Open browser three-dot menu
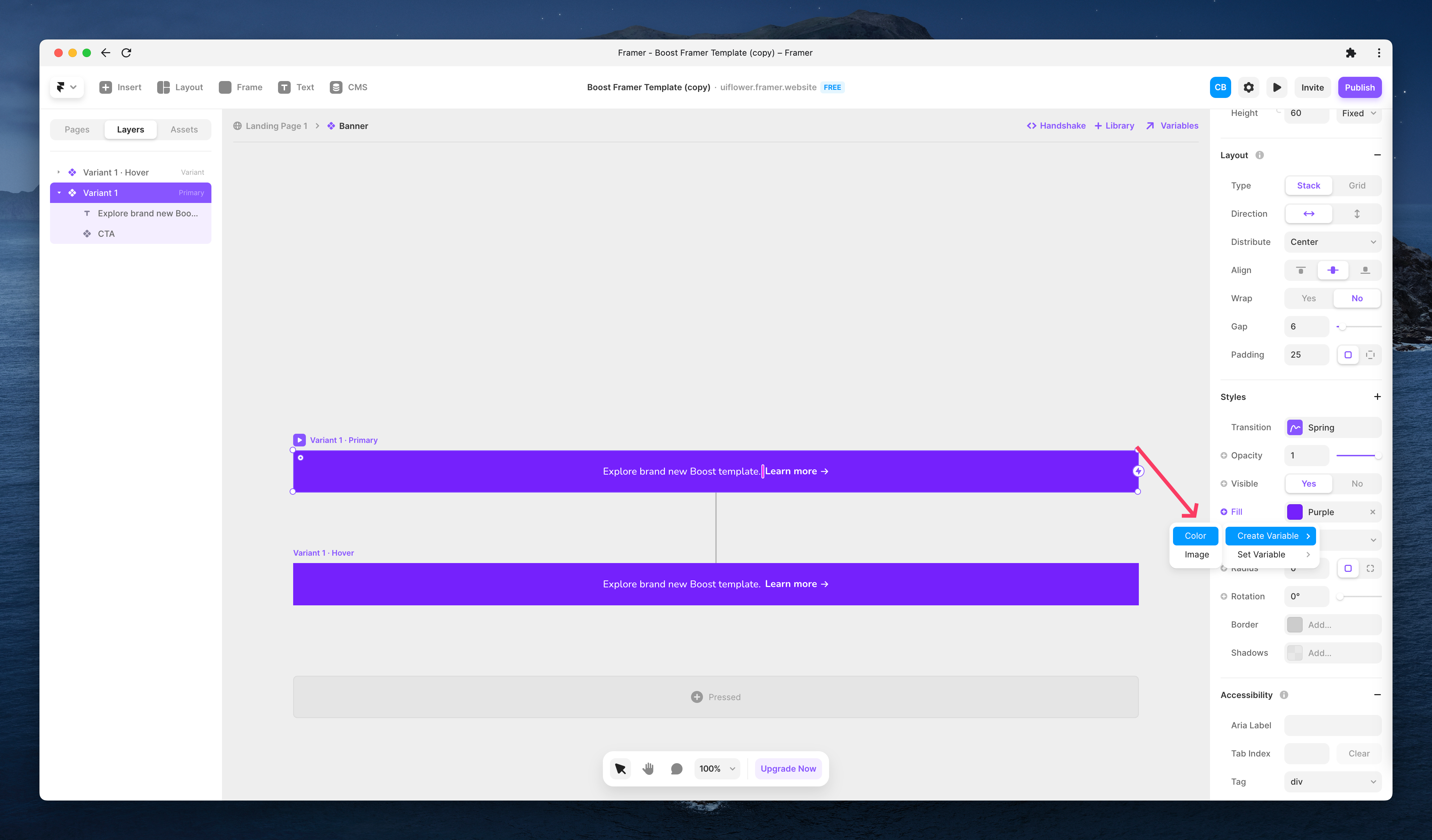The height and width of the screenshot is (840, 1432). [x=1378, y=53]
